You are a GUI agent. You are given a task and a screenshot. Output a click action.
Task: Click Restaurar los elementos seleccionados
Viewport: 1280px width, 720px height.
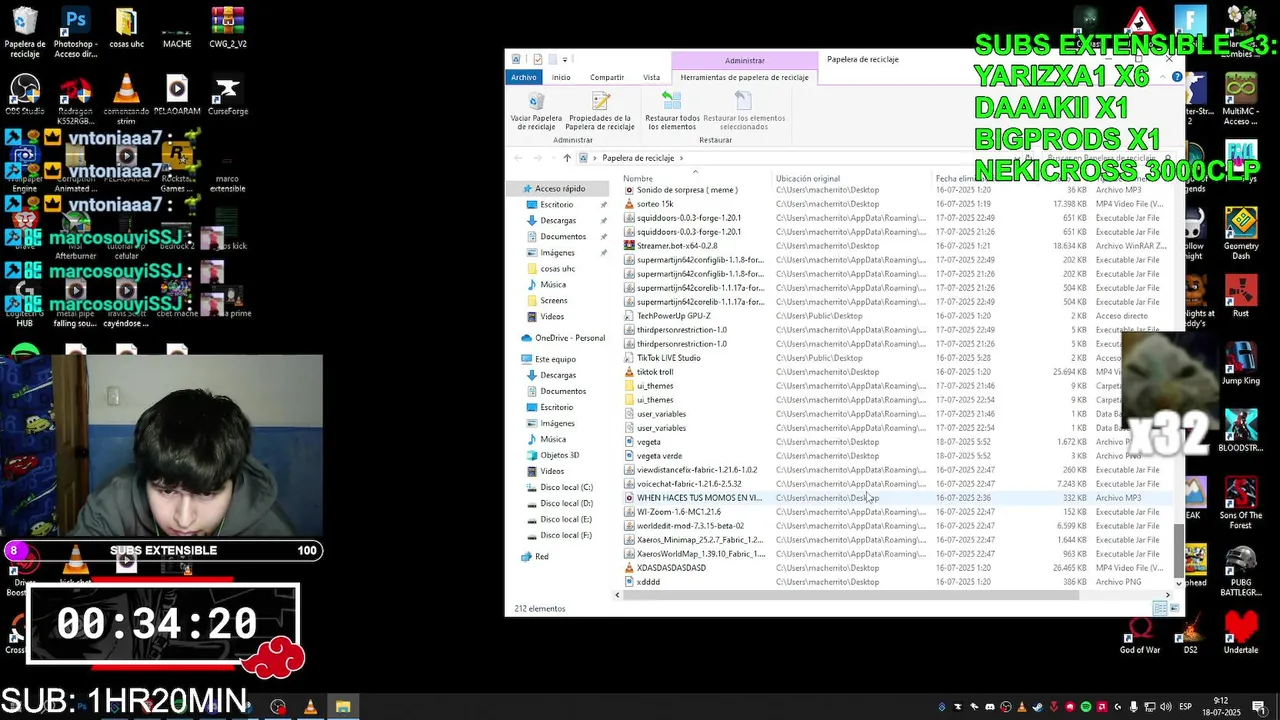point(744,111)
